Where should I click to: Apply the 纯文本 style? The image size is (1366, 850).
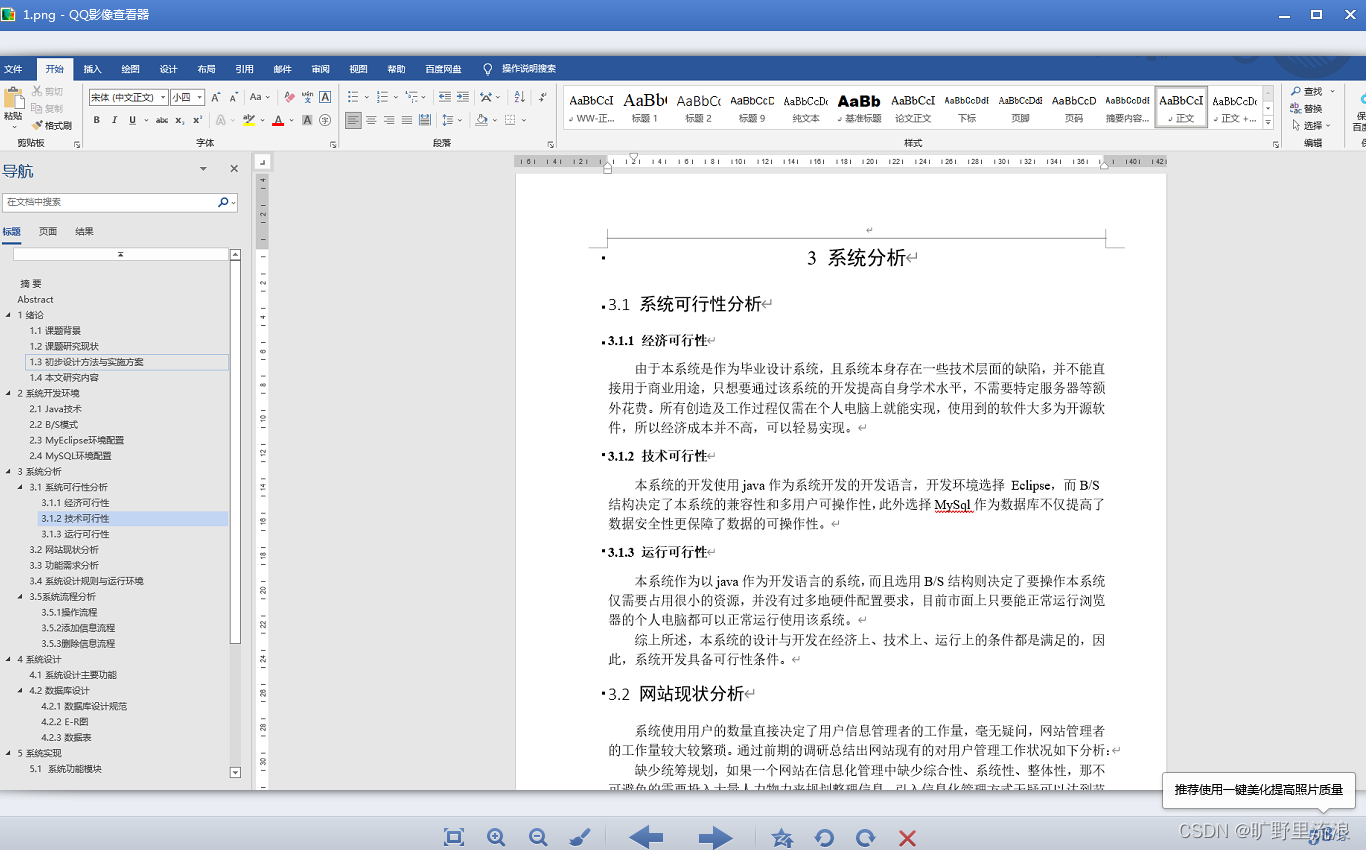click(x=805, y=107)
